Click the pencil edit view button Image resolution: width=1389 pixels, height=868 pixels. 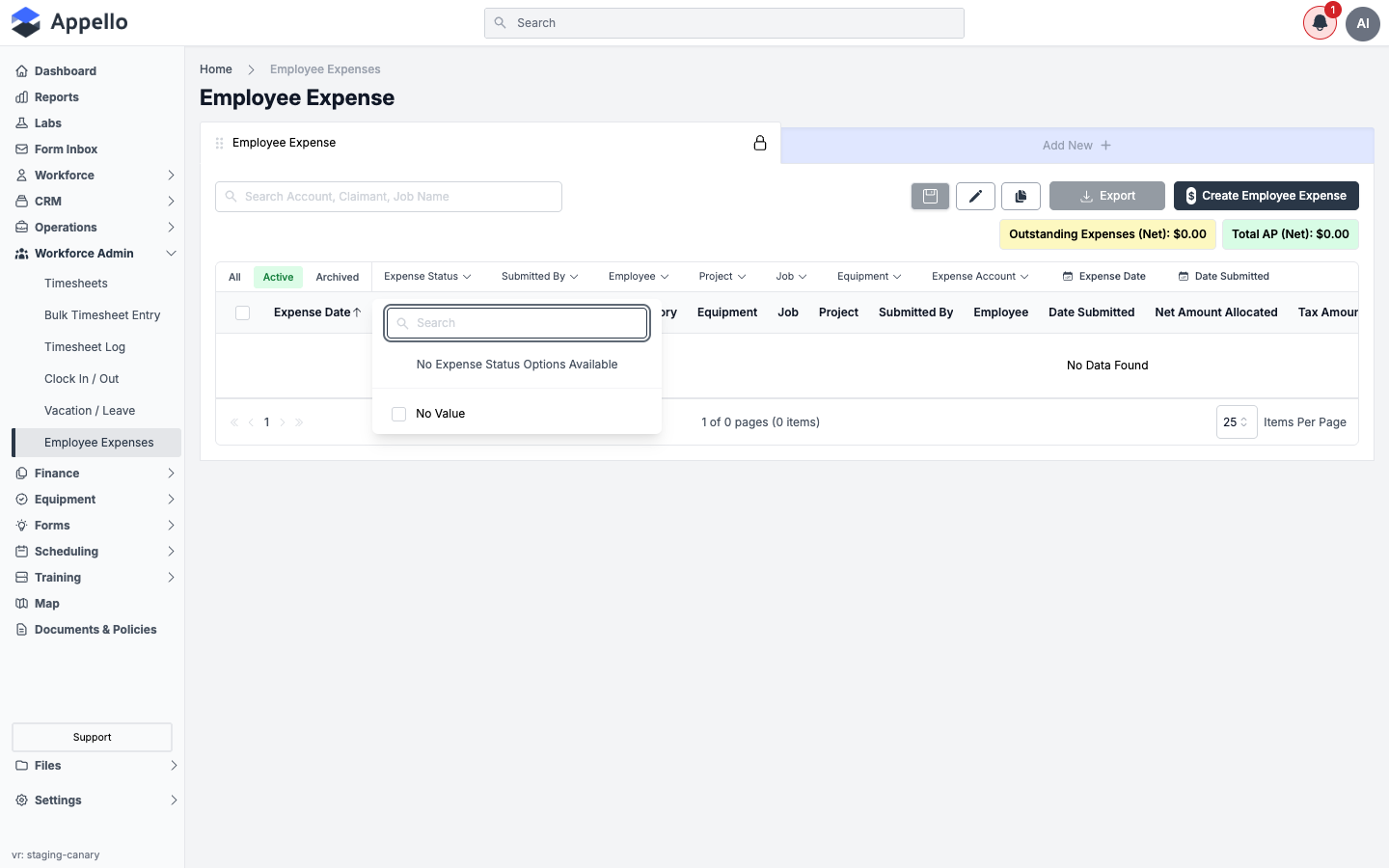975,196
